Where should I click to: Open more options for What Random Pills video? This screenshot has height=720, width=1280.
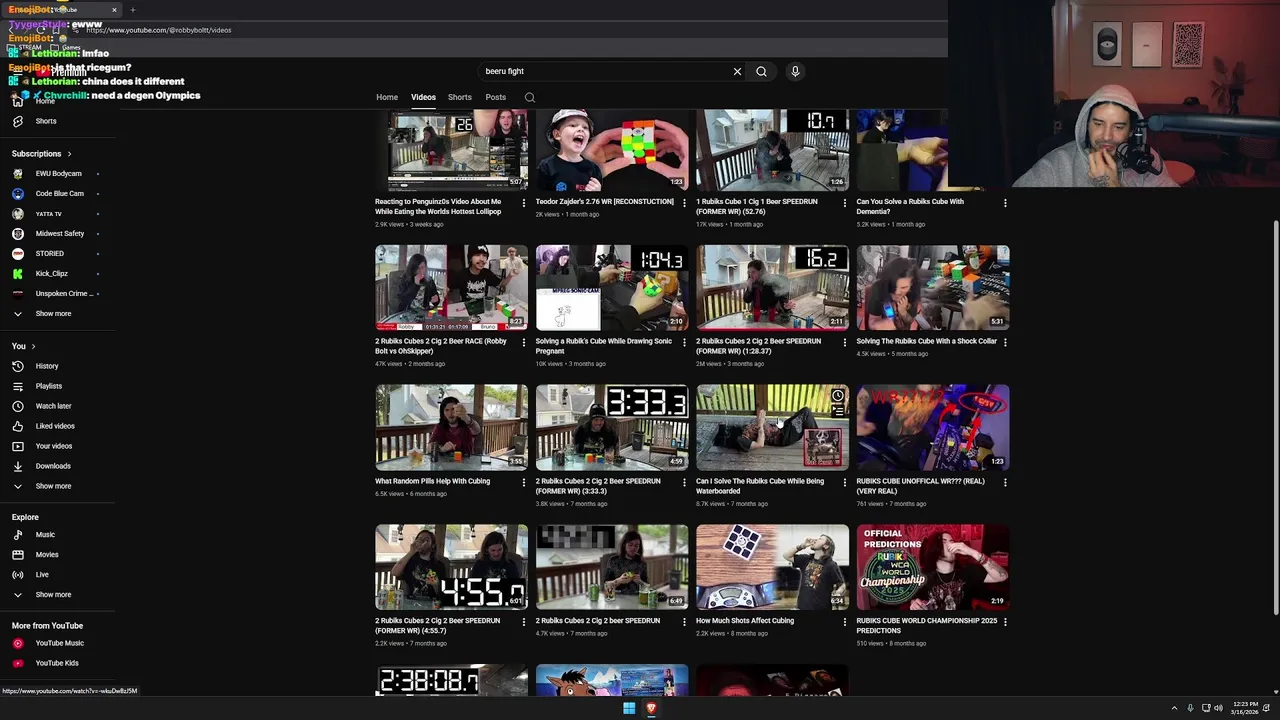[x=523, y=482]
